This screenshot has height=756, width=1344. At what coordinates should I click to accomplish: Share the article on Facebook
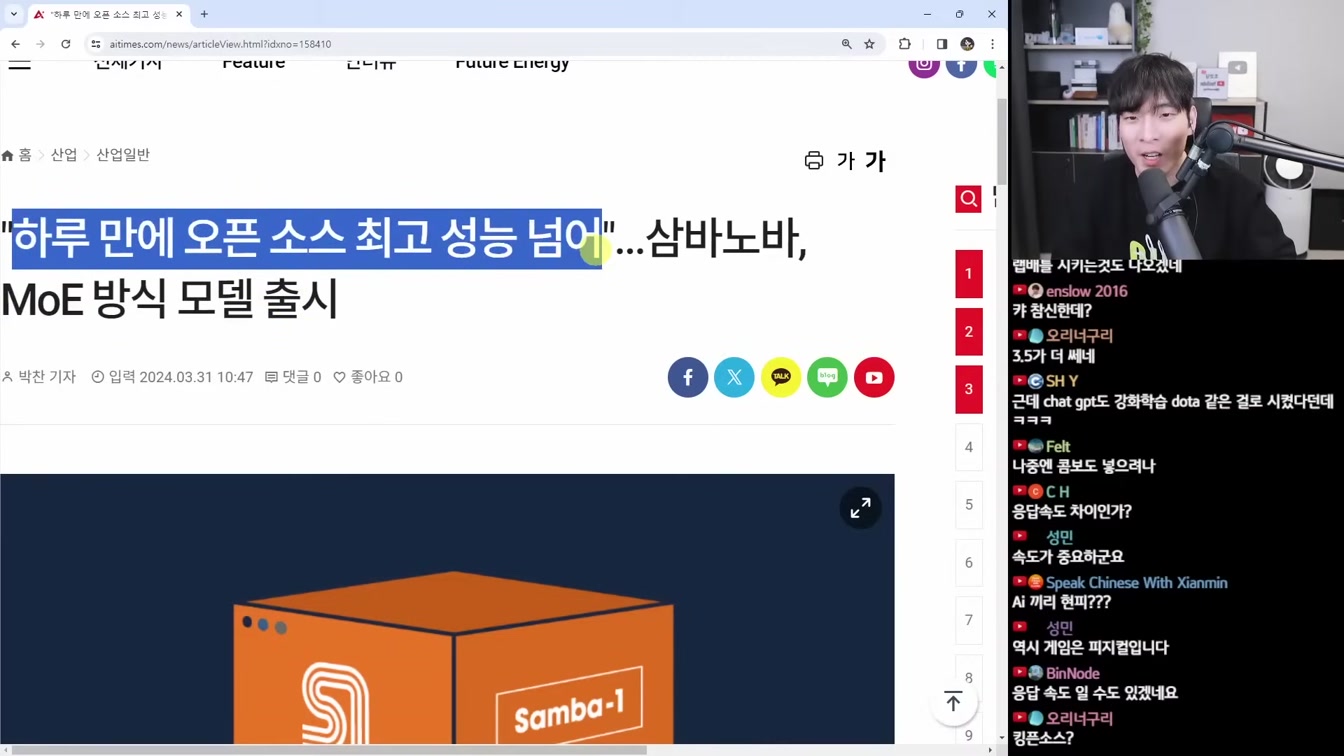(x=688, y=377)
